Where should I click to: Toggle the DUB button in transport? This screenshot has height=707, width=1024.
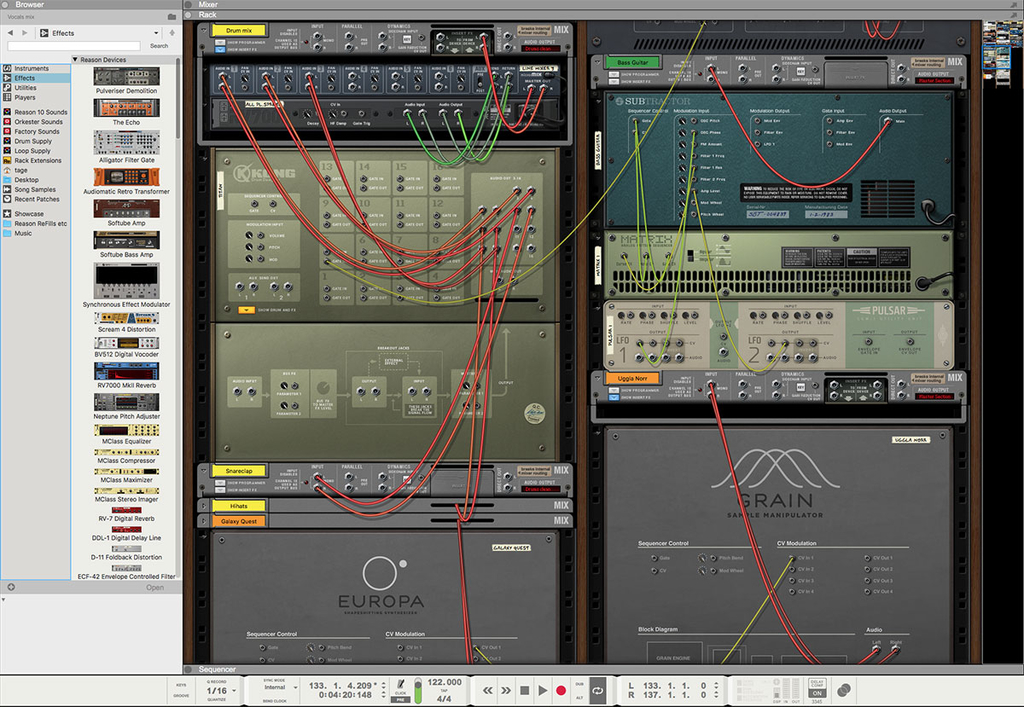point(579,683)
